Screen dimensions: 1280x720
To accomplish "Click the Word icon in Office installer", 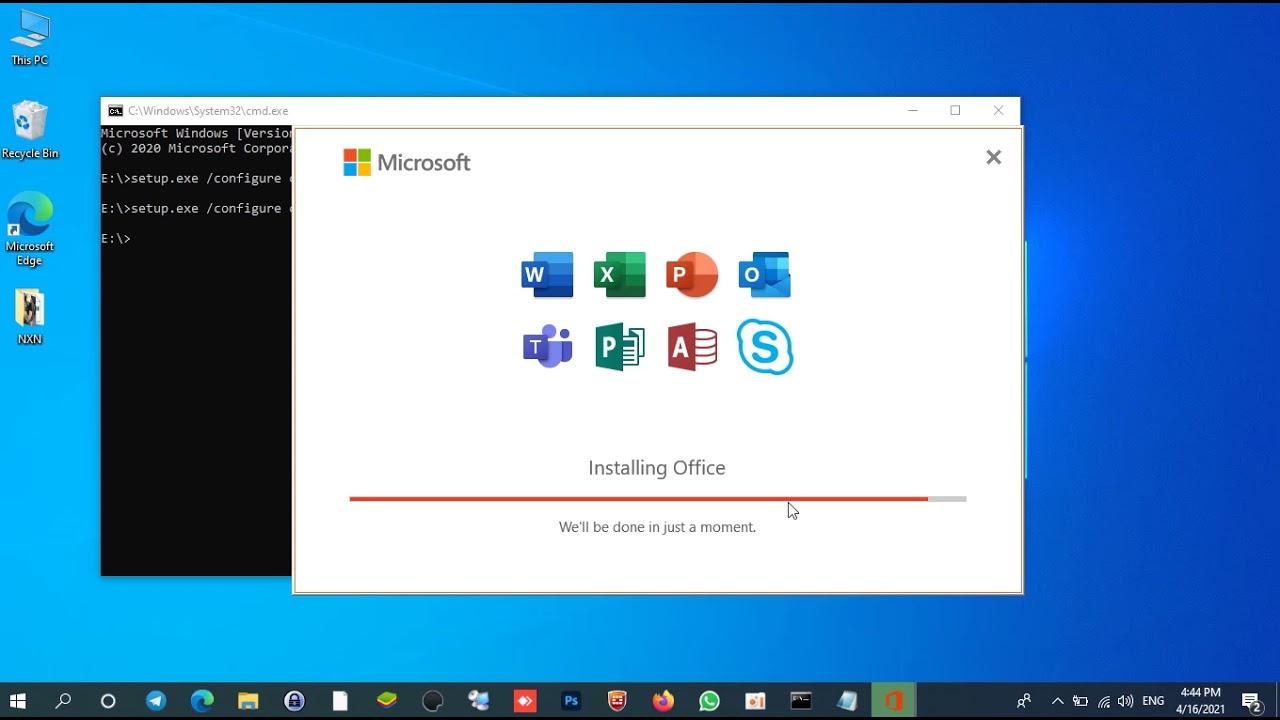I will point(547,275).
